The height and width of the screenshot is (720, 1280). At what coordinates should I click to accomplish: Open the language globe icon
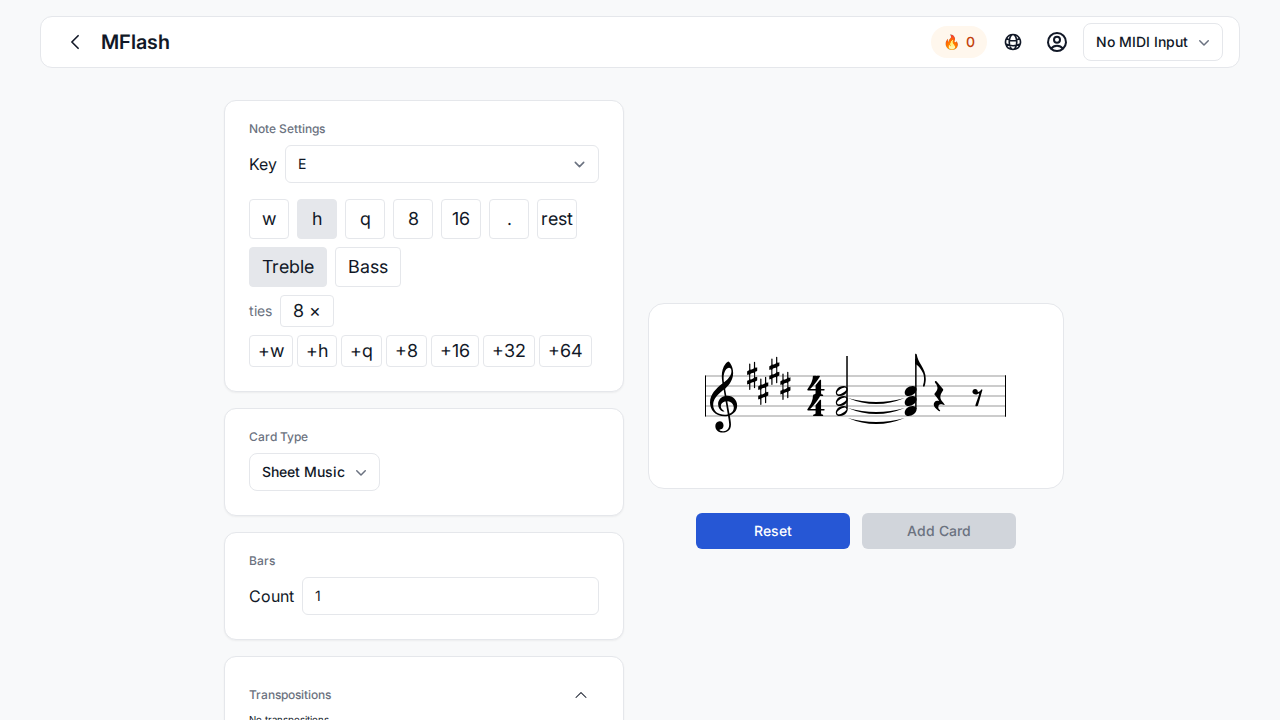coord(1013,42)
